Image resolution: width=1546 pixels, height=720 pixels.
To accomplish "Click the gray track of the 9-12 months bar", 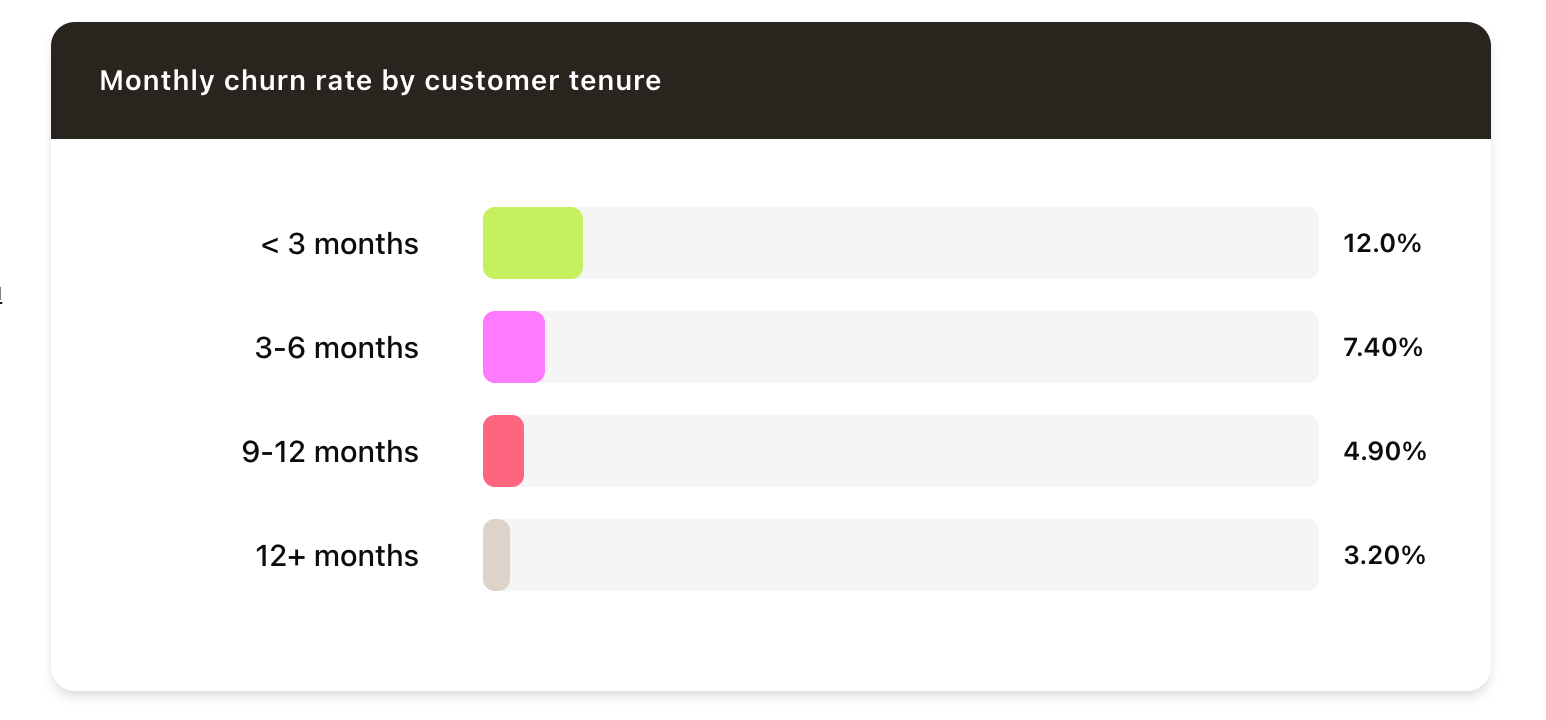I will click(920, 451).
